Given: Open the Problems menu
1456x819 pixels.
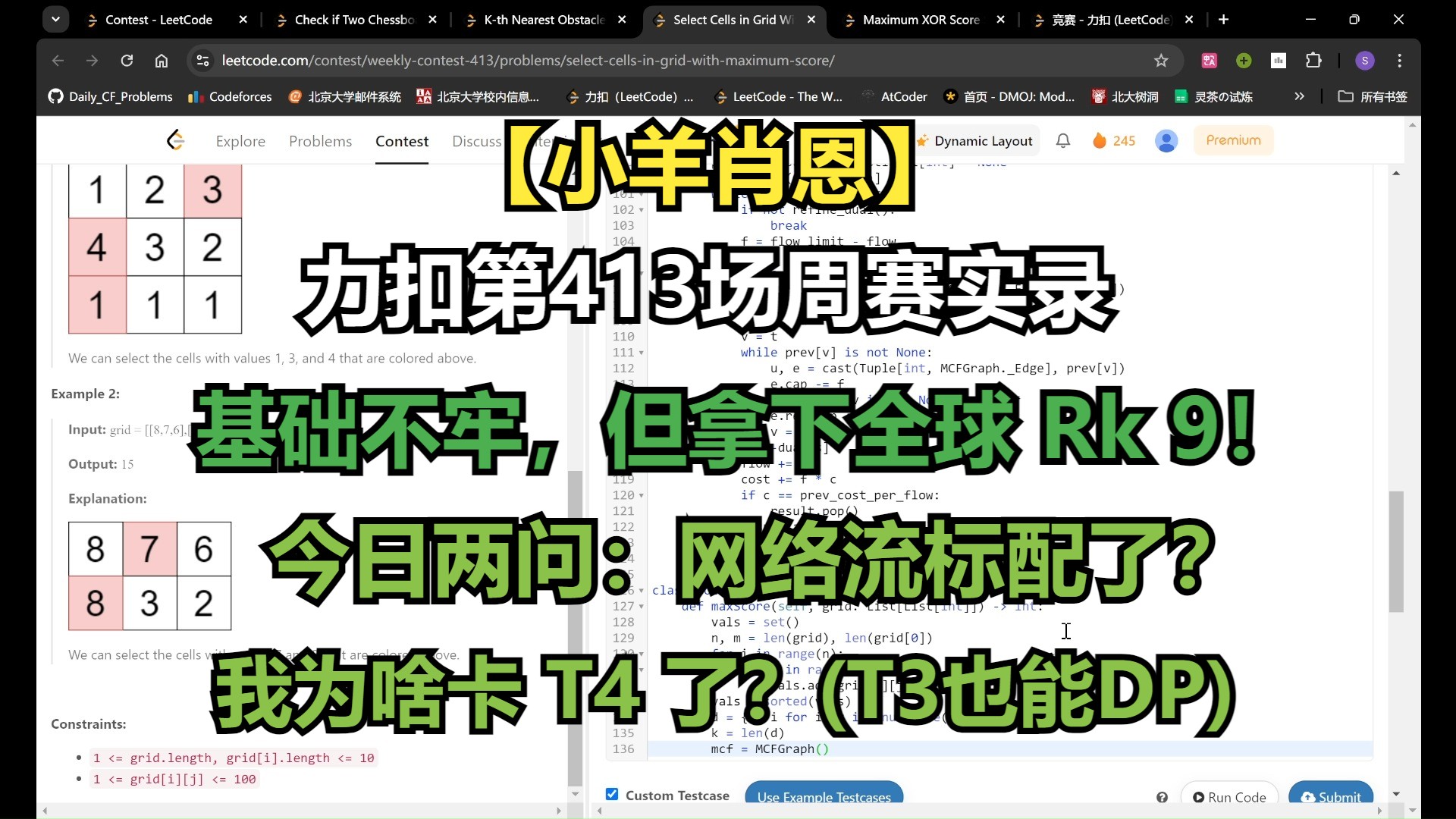Looking at the screenshot, I should pos(320,141).
